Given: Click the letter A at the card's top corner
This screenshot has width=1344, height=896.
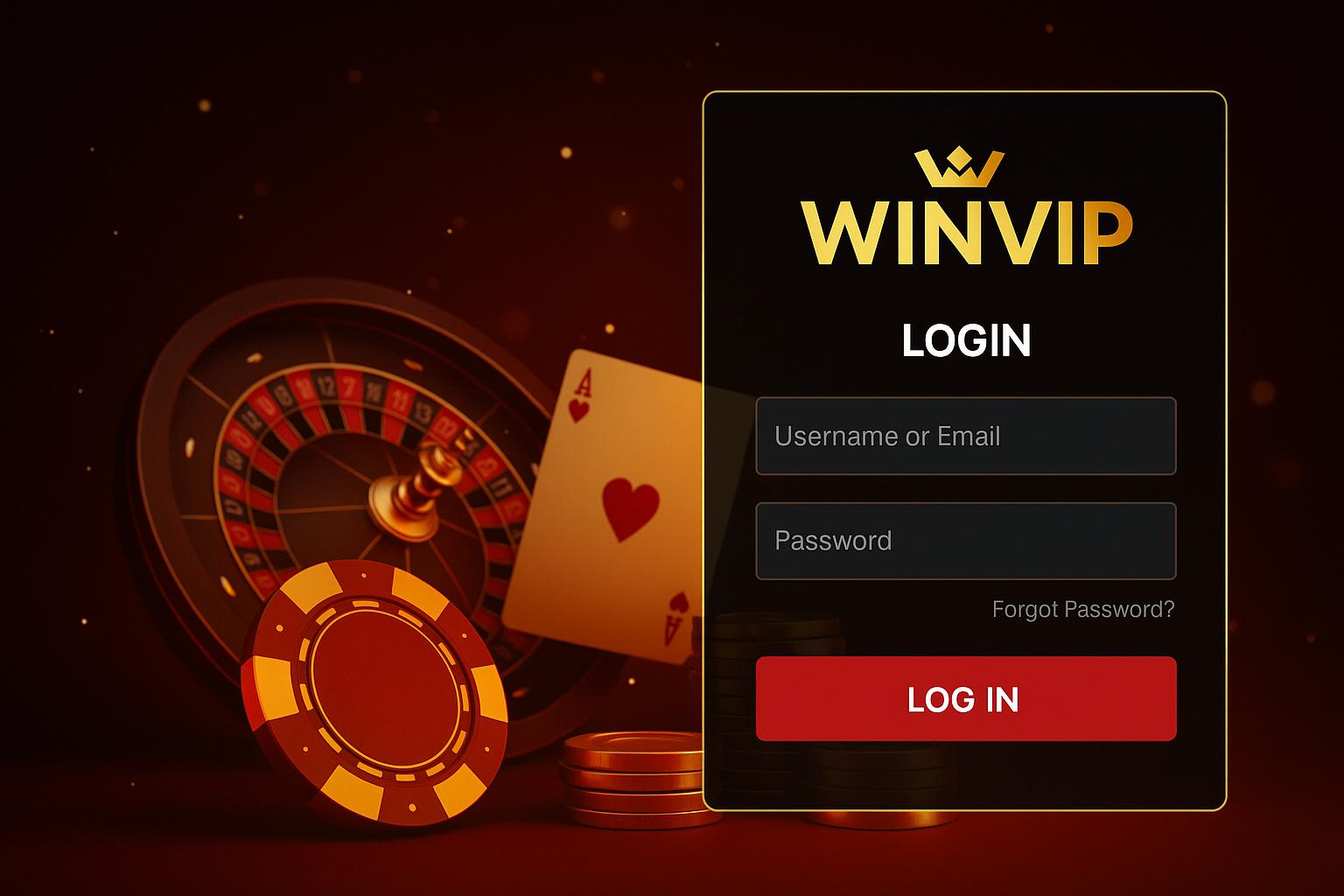Looking at the screenshot, I should pyautogui.click(x=584, y=383).
